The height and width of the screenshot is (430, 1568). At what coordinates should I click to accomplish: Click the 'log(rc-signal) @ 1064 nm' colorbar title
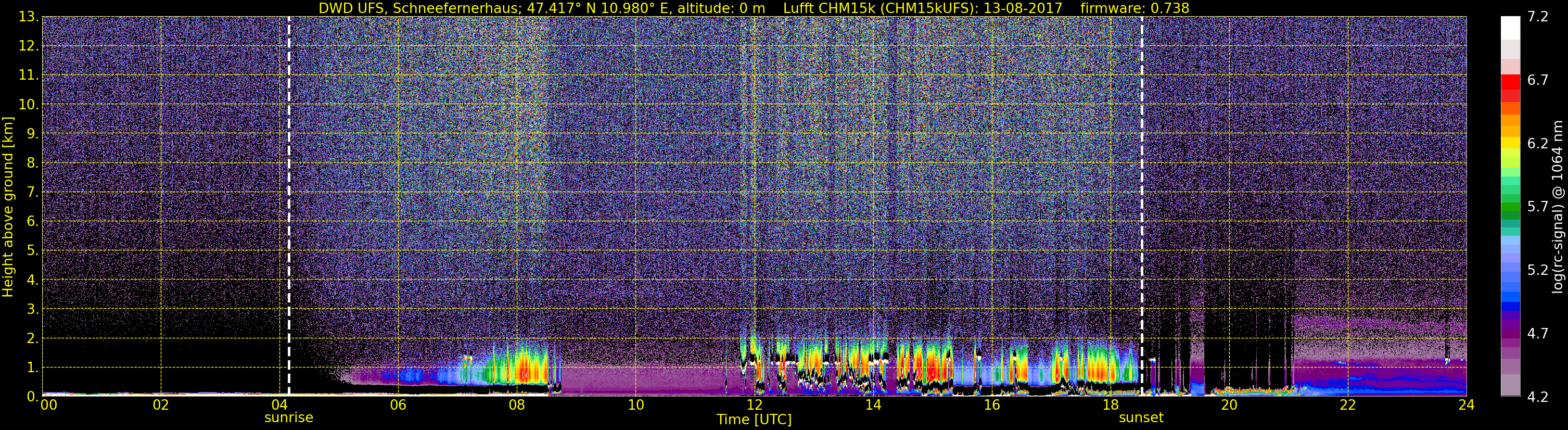[1557, 207]
